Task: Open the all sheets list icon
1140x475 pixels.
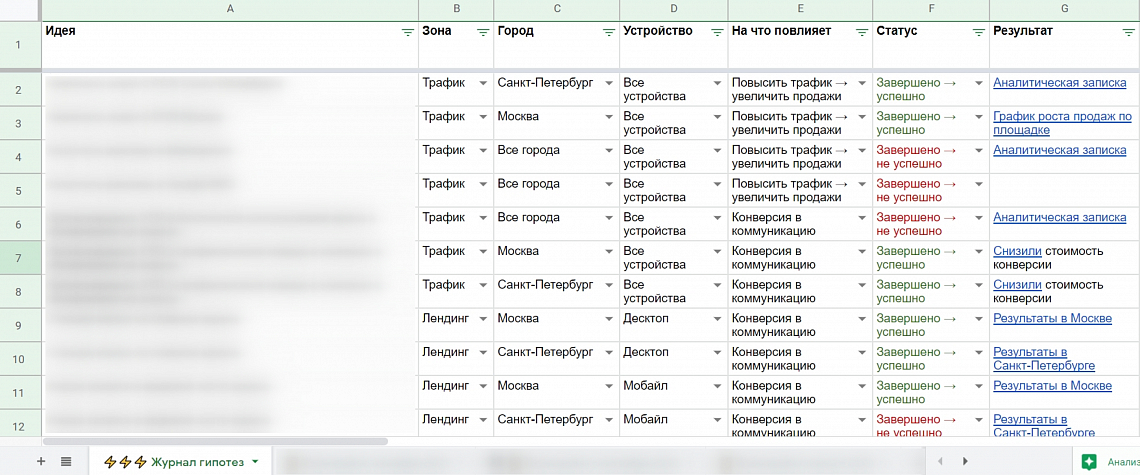Action: pyautogui.click(x=66, y=461)
